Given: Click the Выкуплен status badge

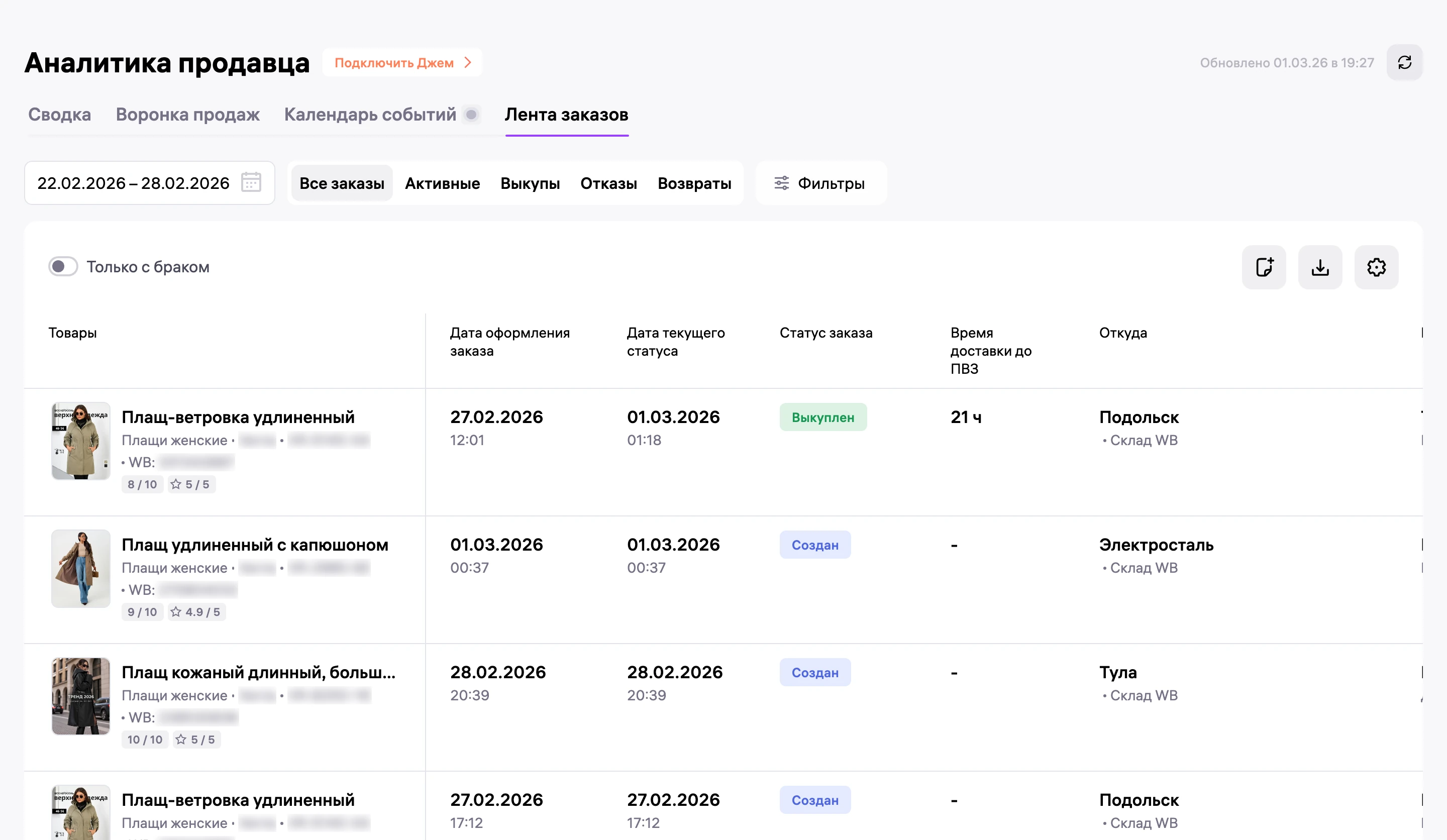Looking at the screenshot, I should (x=823, y=417).
